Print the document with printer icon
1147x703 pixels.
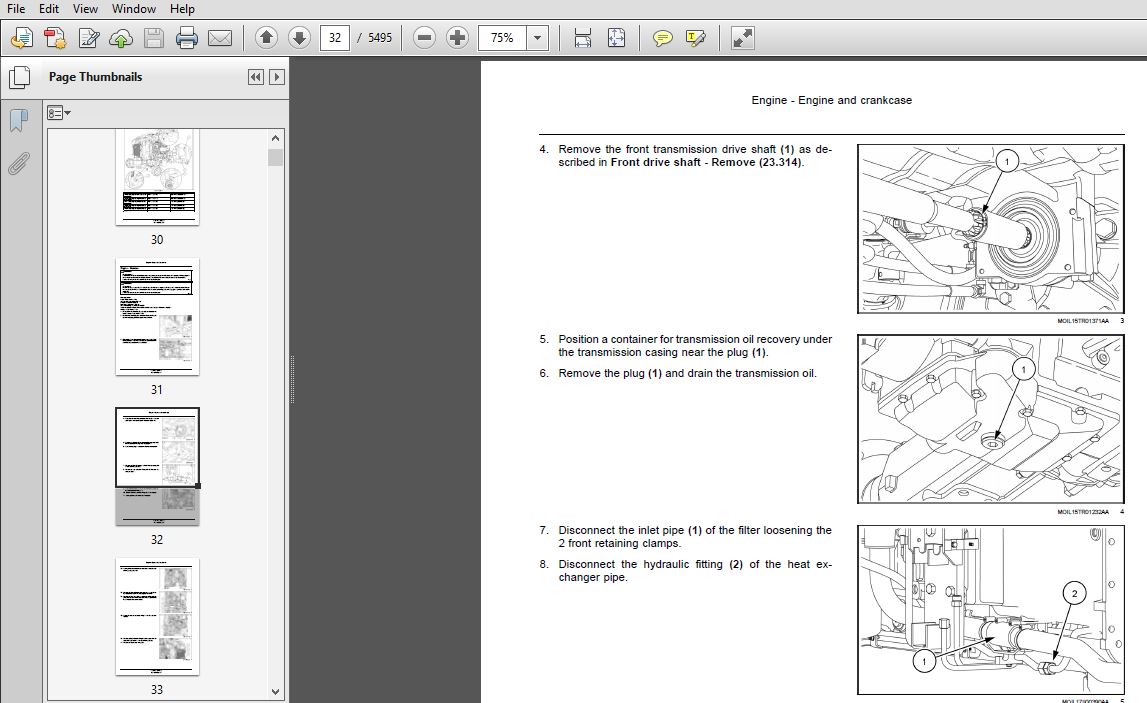pos(187,38)
